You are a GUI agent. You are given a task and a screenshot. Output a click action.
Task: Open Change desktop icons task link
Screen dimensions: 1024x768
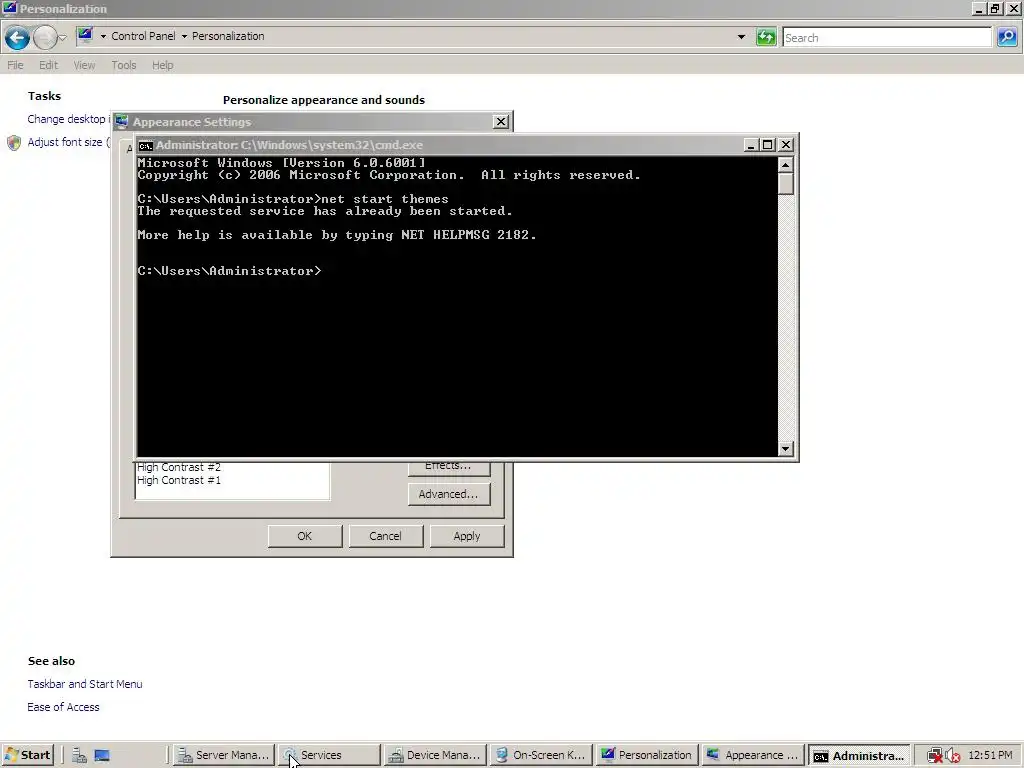(x=68, y=119)
